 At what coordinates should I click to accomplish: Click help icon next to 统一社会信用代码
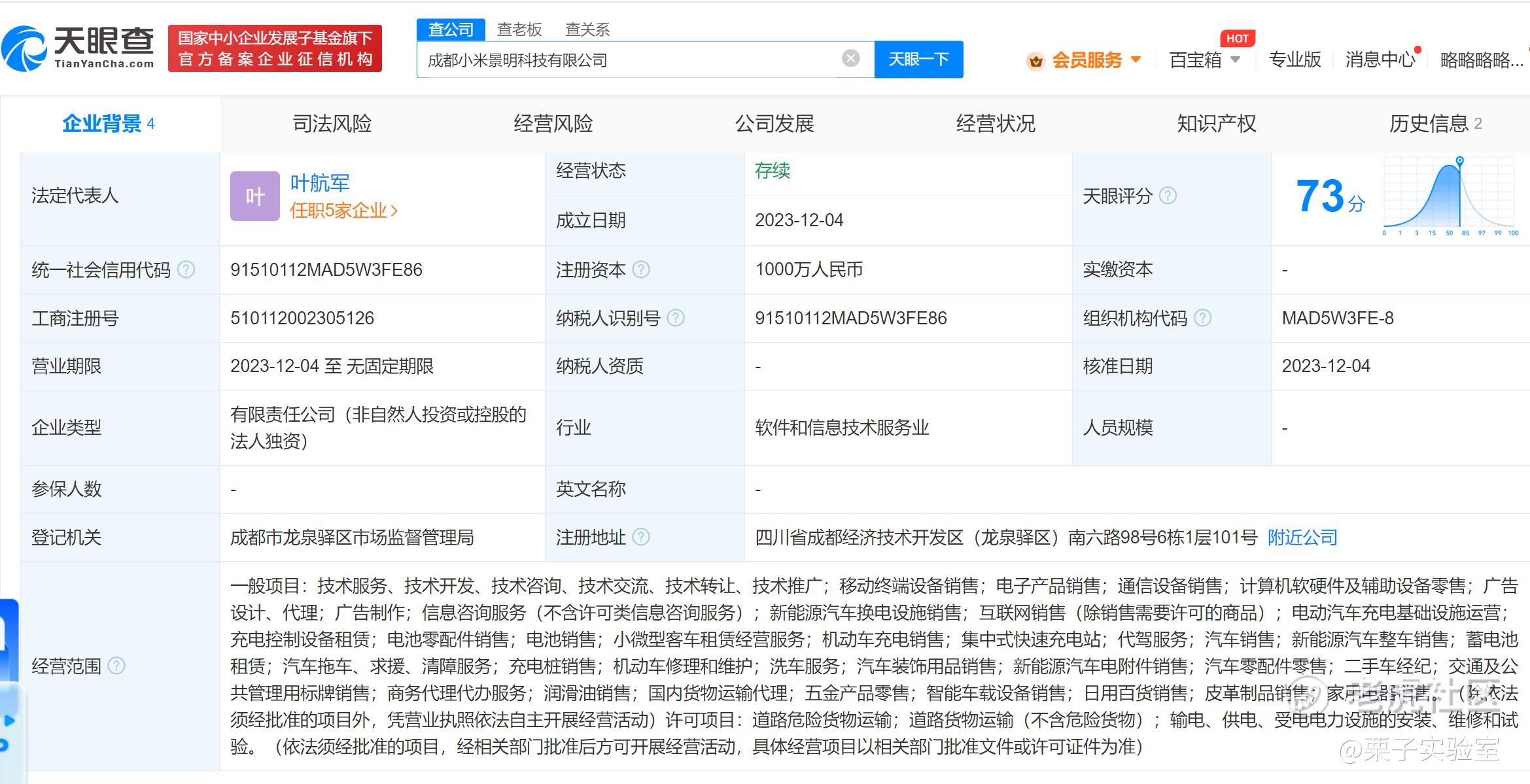[186, 269]
